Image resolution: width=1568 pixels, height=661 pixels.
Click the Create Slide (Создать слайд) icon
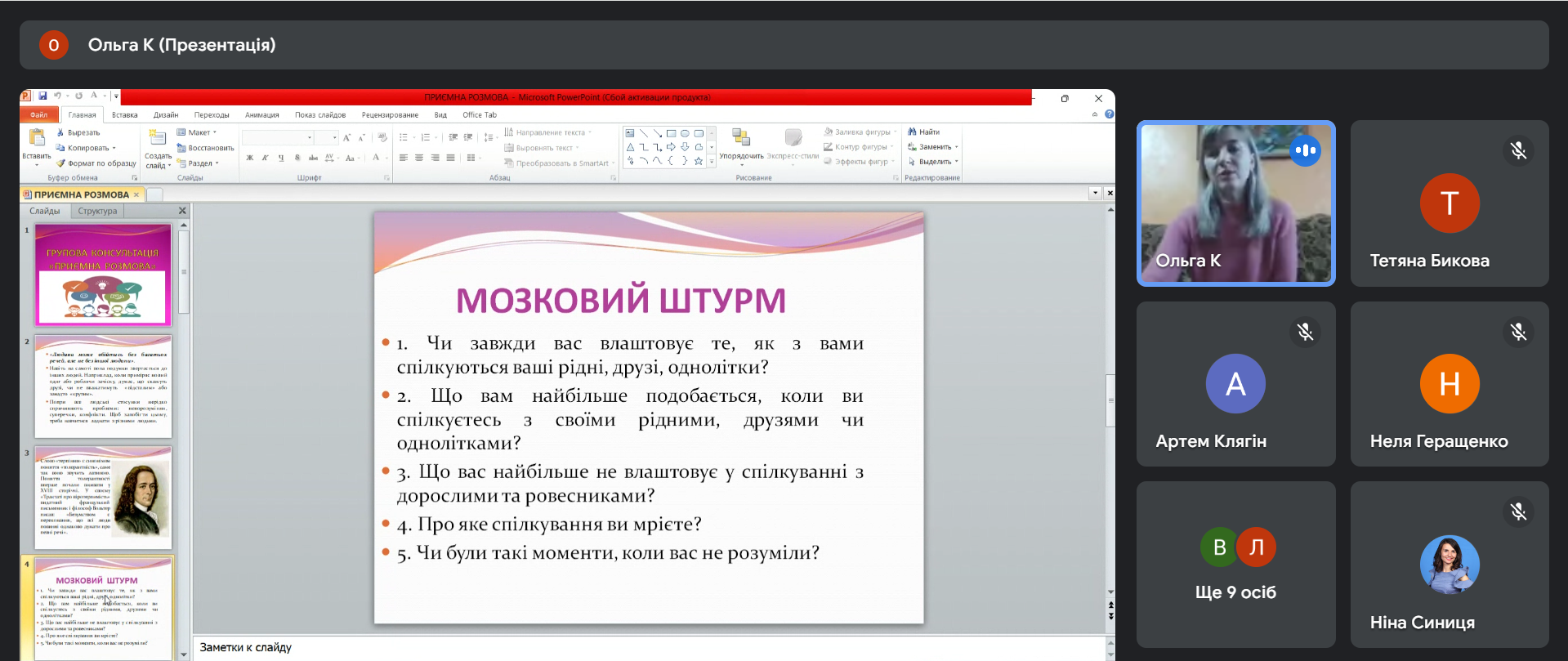coord(158,137)
